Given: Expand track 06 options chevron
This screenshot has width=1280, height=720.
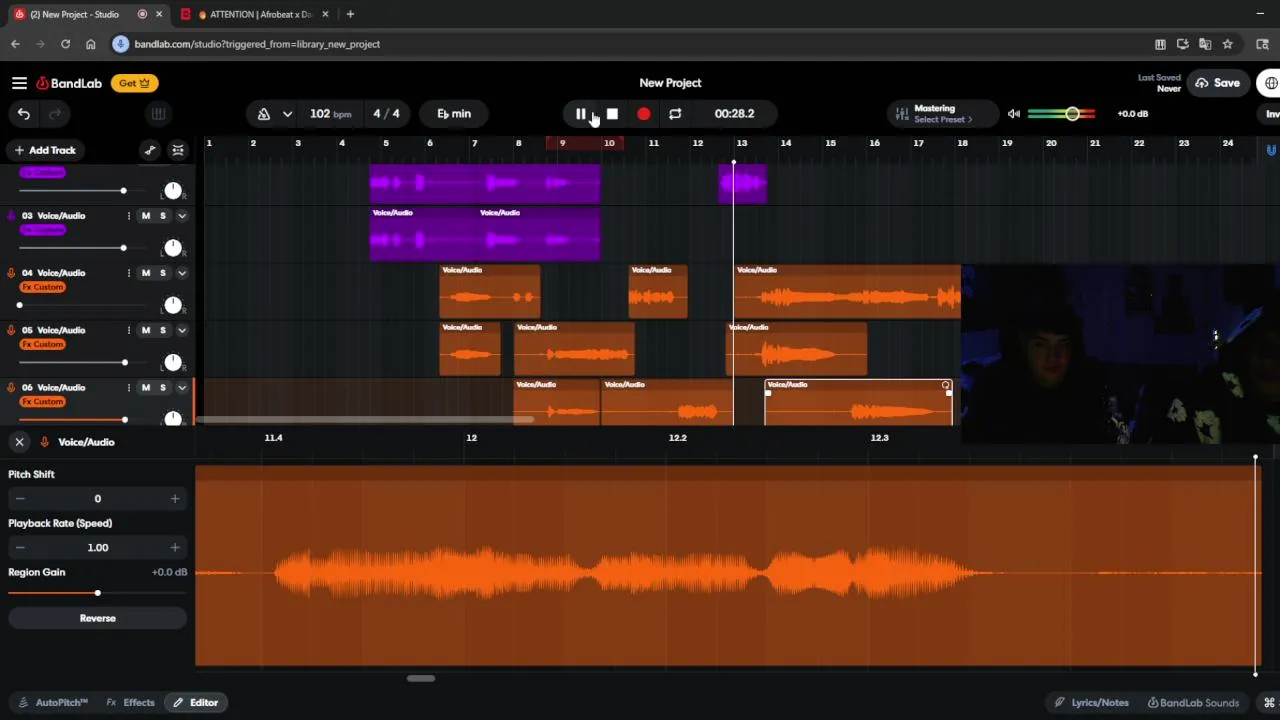Looking at the screenshot, I should [x=182, y=387].
